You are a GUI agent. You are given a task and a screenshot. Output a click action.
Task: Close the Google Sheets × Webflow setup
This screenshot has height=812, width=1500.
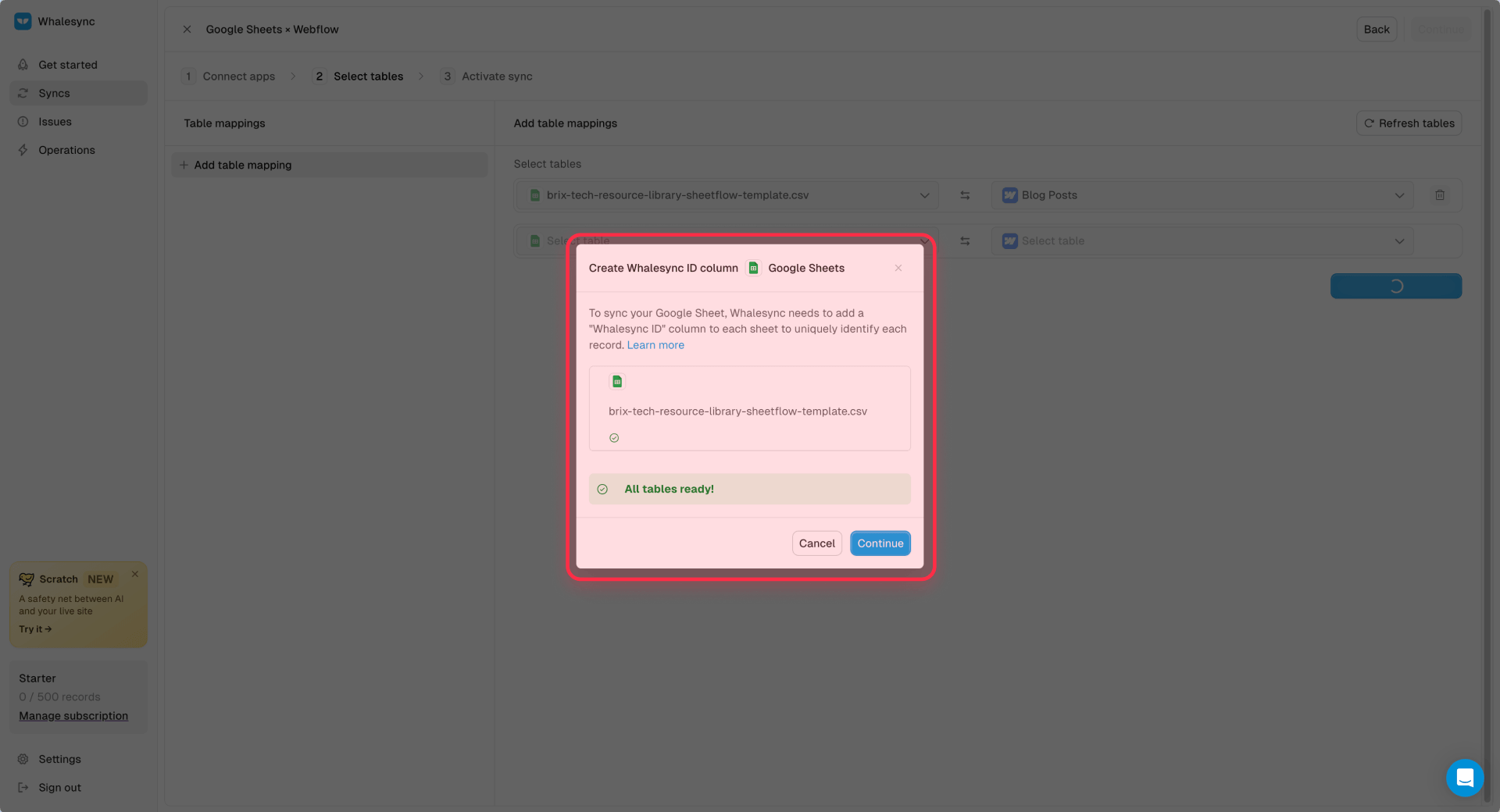pos(187,30)
